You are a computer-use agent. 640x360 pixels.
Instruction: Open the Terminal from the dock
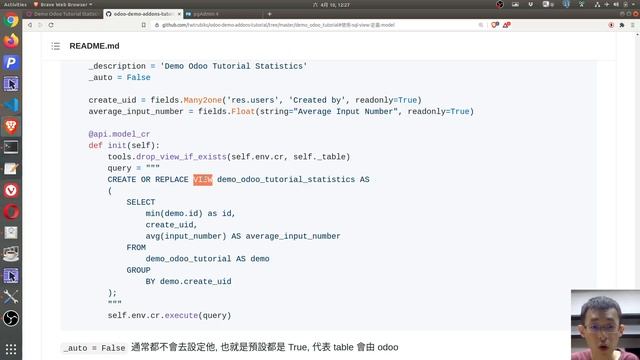click(11, 147)
